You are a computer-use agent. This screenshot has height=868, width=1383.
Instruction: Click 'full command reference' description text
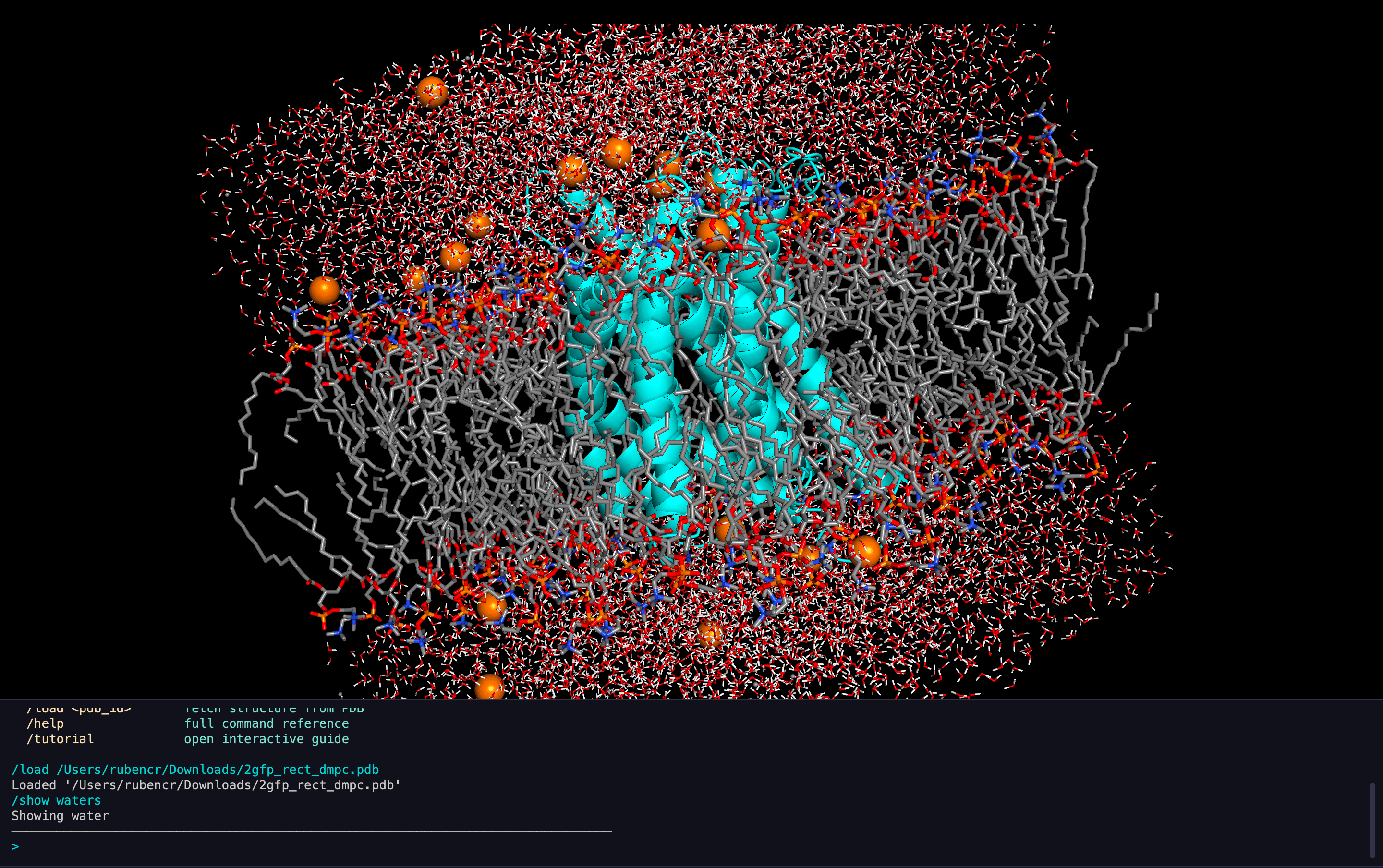click(266, 724)
